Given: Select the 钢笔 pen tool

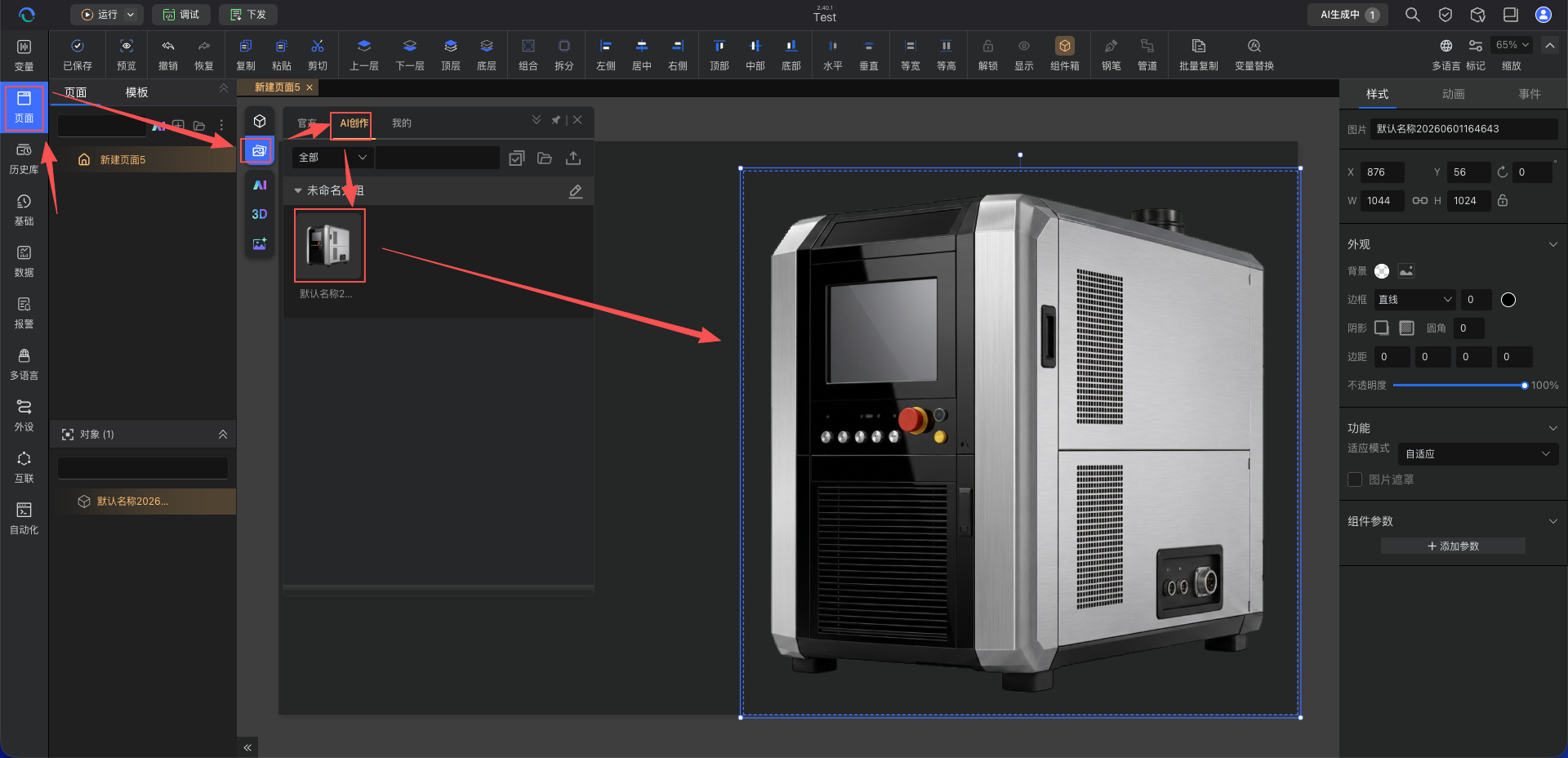Looking at the screenshot, I should (x=1111, y=54).
